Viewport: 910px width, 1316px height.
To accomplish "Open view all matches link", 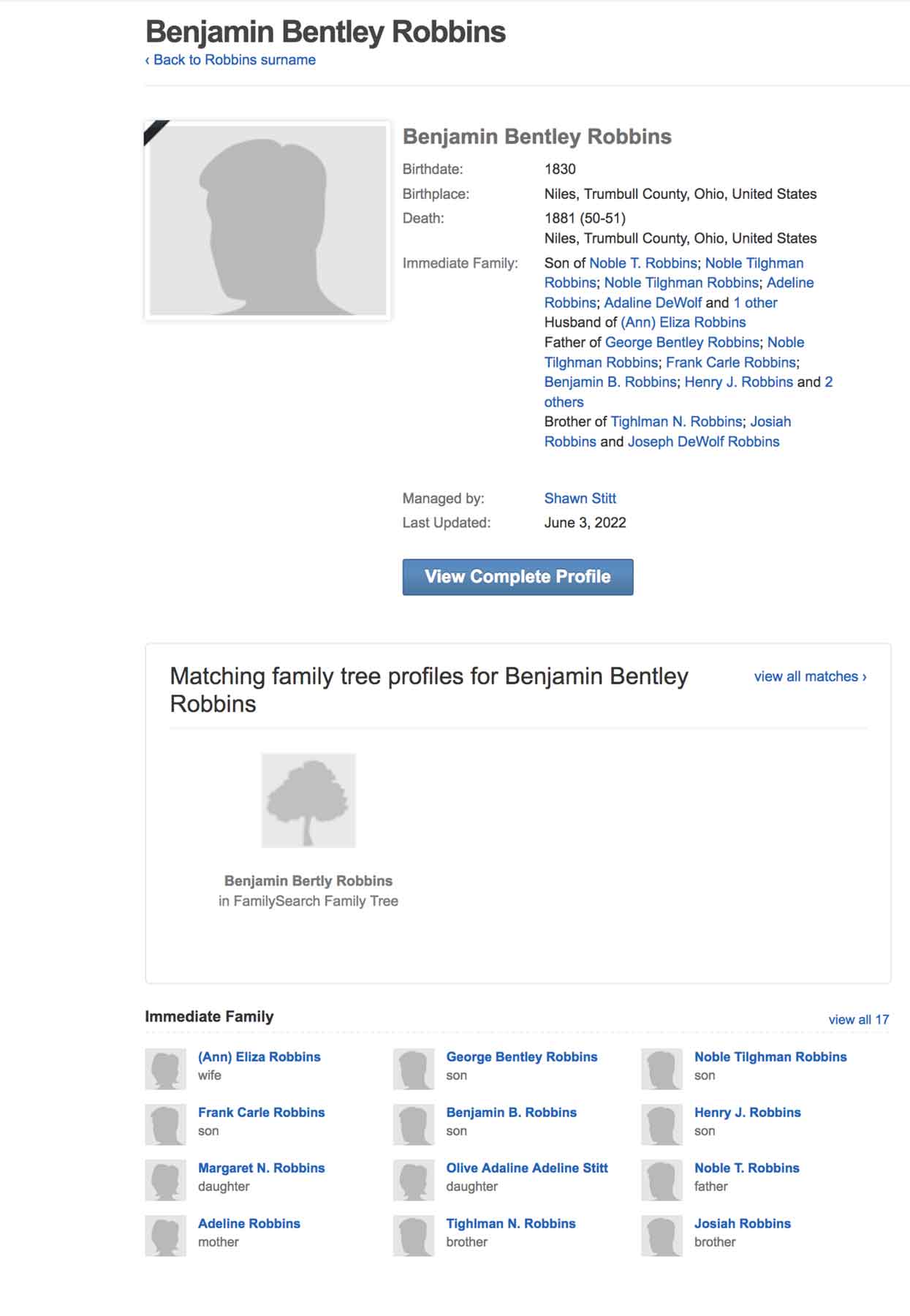I will [x=810, y=676].
